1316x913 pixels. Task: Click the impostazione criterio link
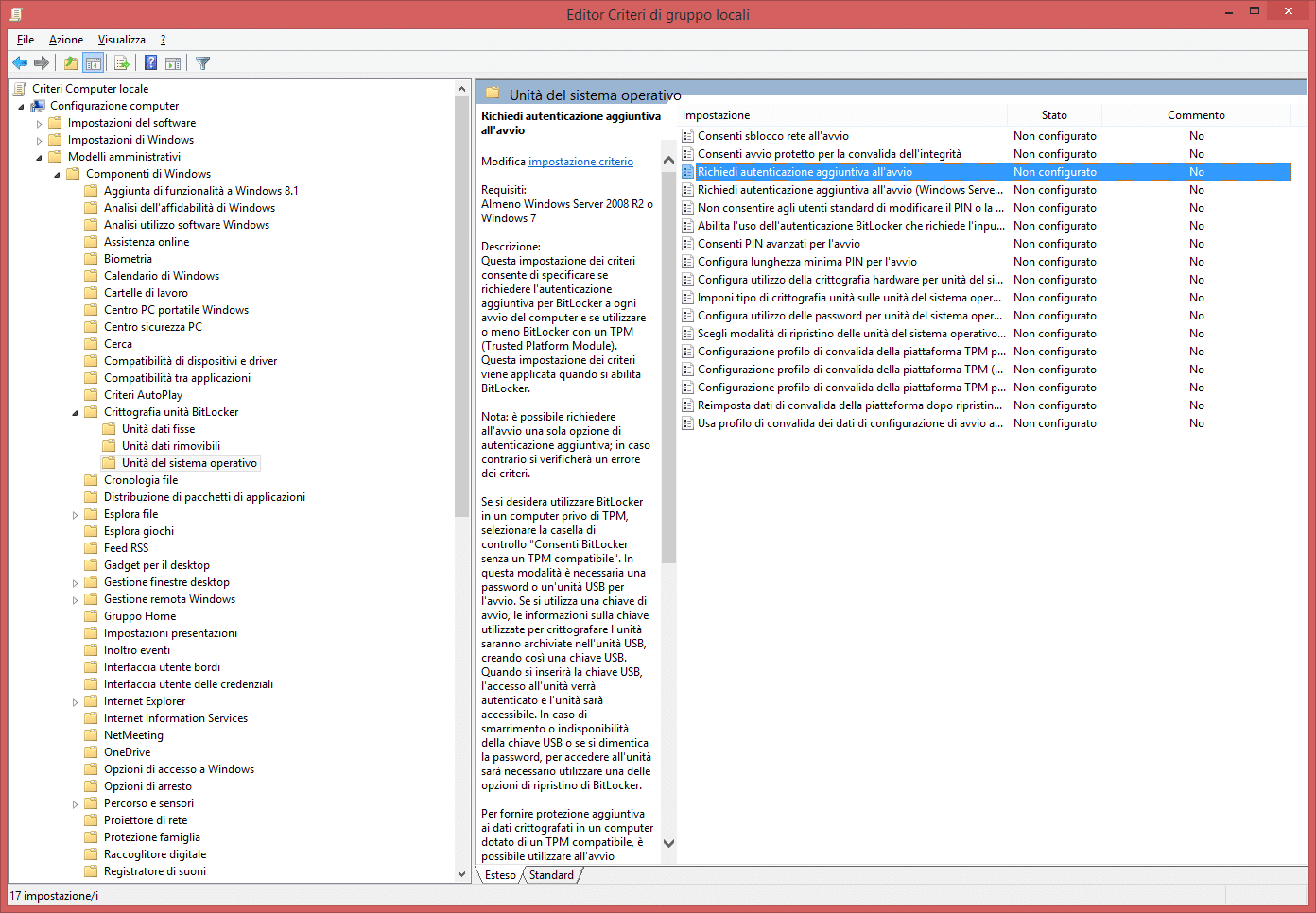pyautogui.click(x=580, y=162)
